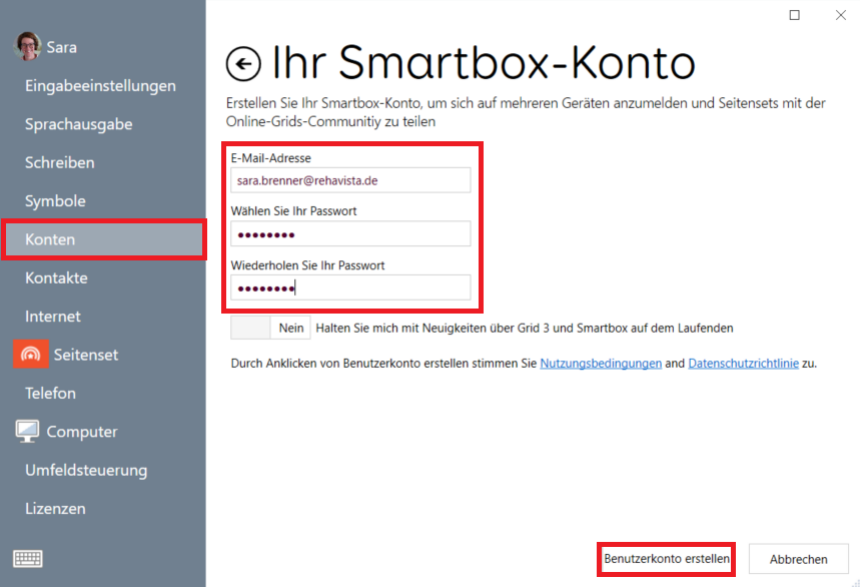Viewport: 860px width, 587px height.
Task: Open the Nutzungsbedingungen link
Action: click(x=601, y=363)
